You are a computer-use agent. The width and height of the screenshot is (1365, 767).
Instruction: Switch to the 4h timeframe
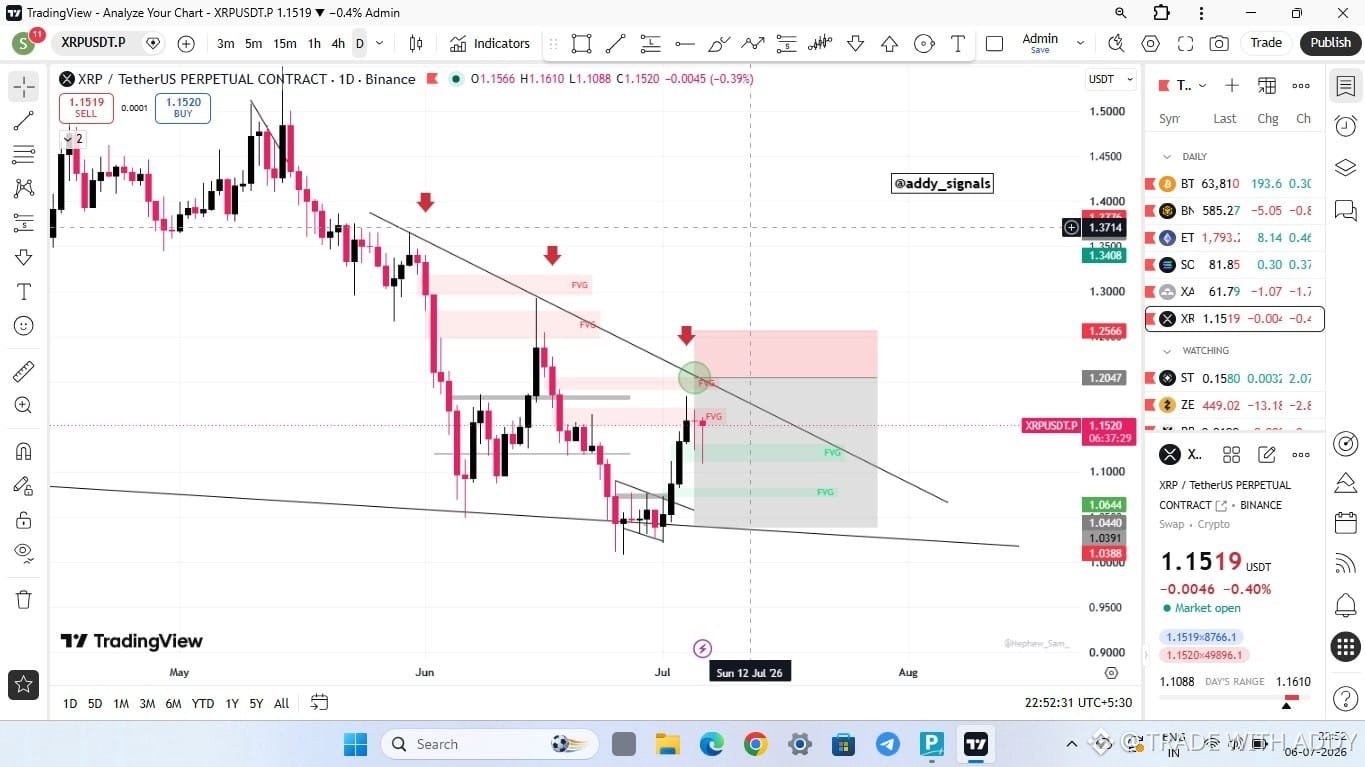pyautogui.click(x=338, y=43)
